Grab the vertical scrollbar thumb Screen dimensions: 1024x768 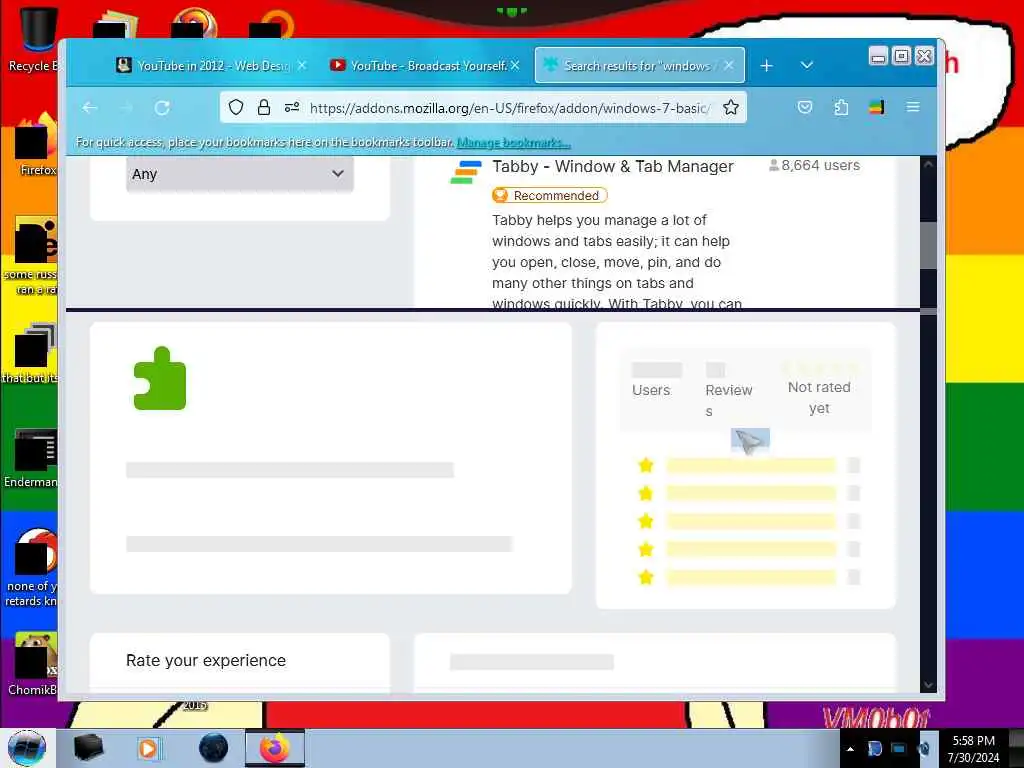[928, 245]
